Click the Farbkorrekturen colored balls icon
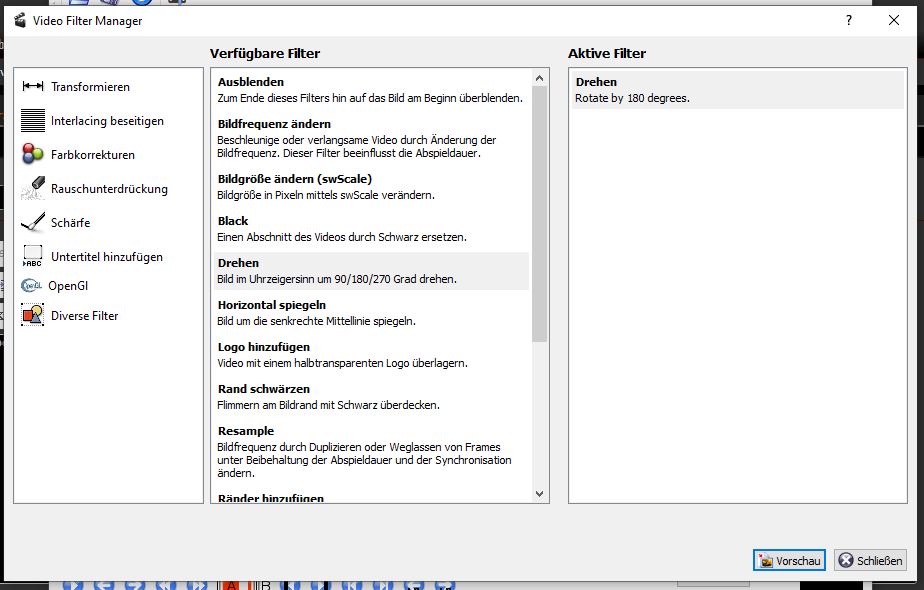The height and width of the screenshot is (590, 924). click(33, 155)
